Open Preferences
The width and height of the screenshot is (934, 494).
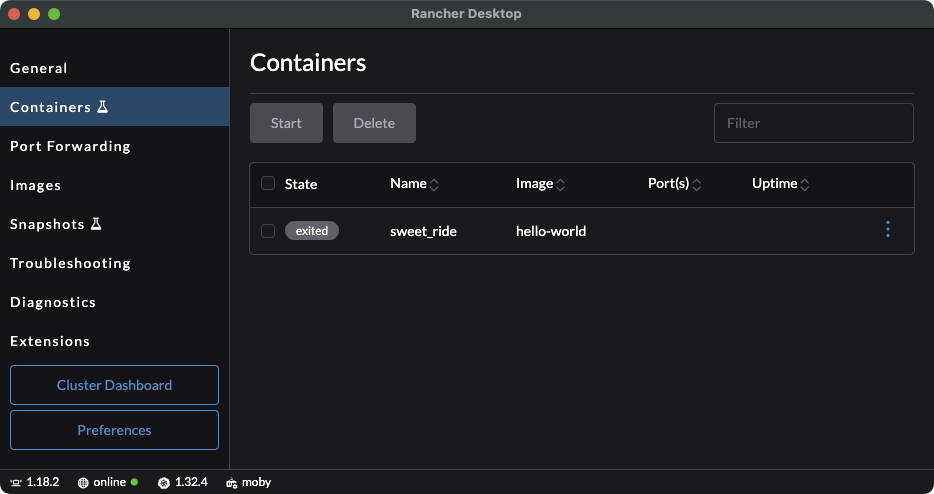click(114, 430)
